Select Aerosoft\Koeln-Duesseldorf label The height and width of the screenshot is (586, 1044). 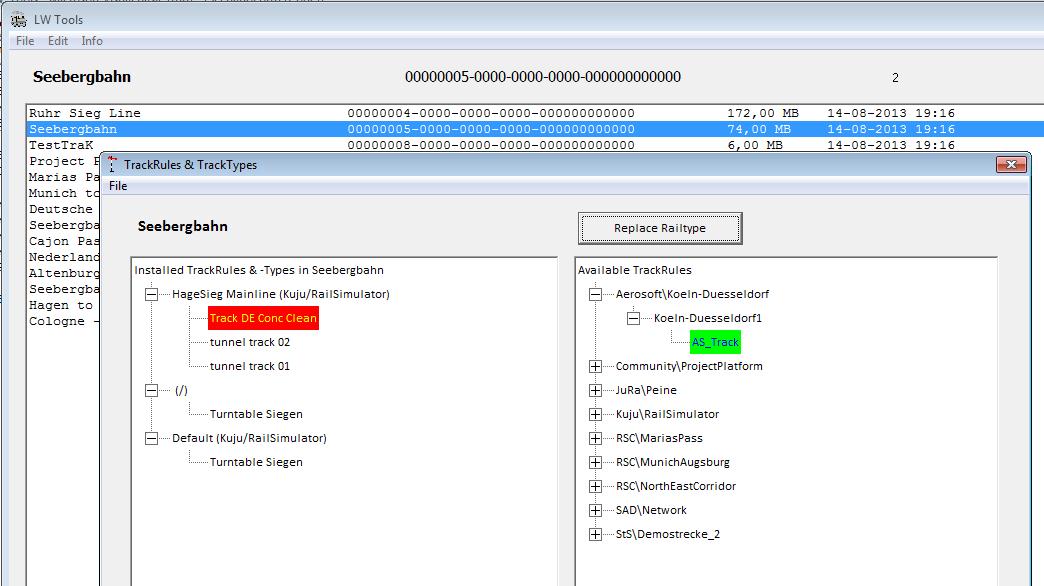pyautogui.click(x=692, y=294)
